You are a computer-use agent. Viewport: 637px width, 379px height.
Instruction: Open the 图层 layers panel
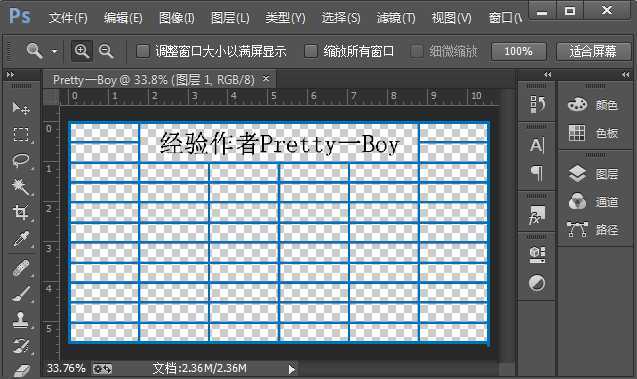point(594,174)
